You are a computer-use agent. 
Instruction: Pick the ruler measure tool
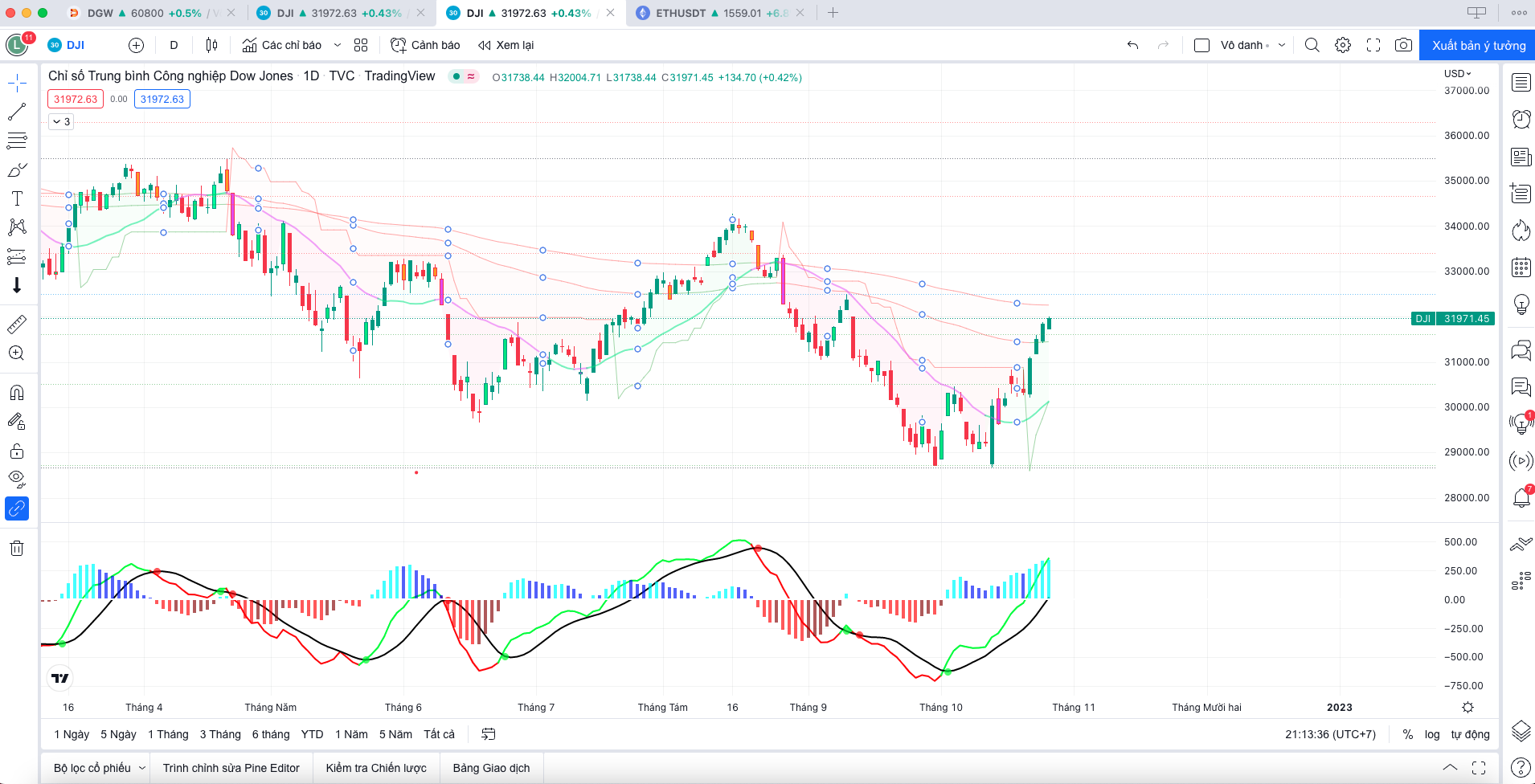coord(17,325)
